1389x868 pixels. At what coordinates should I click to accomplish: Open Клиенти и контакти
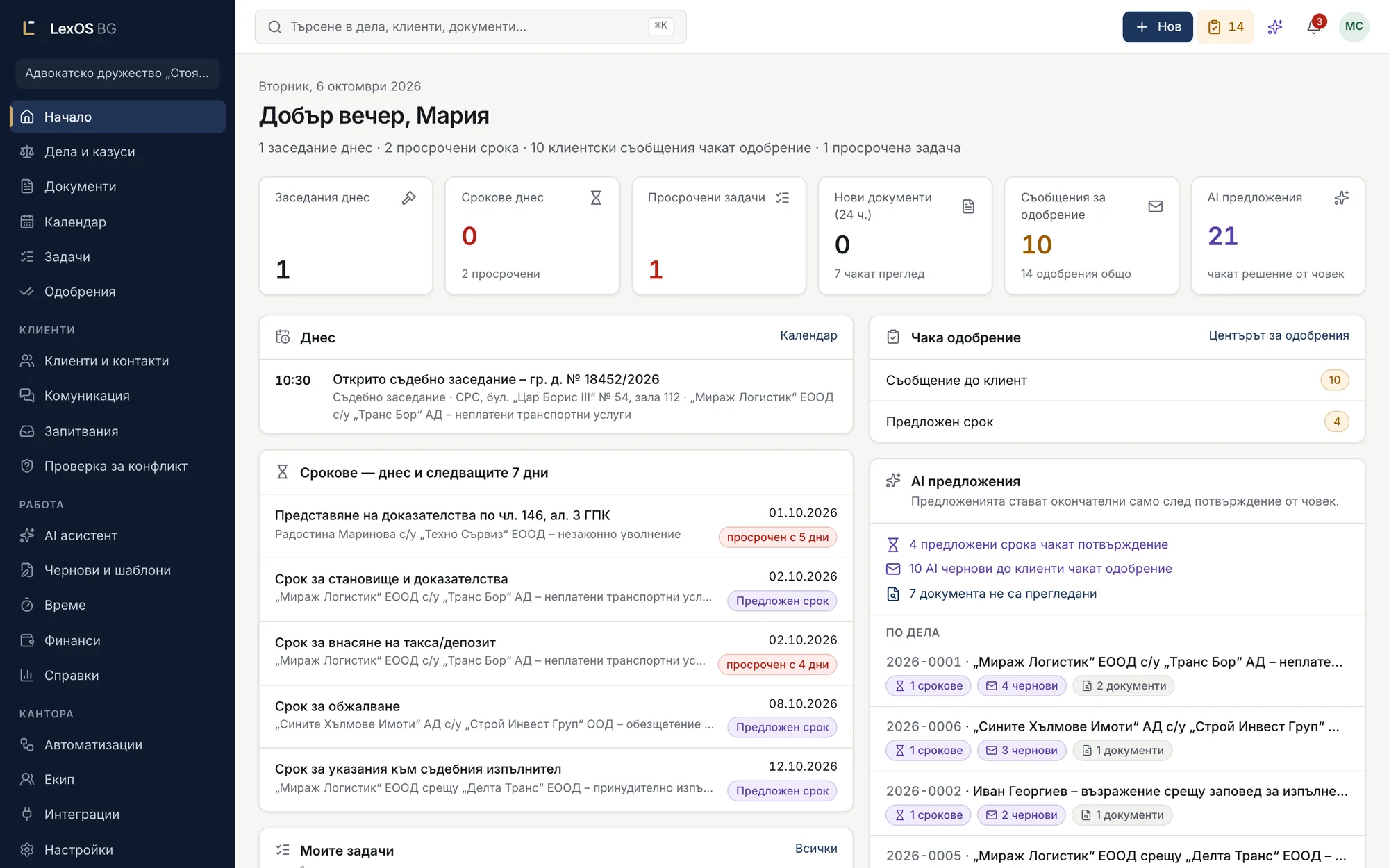click(117, 361)
